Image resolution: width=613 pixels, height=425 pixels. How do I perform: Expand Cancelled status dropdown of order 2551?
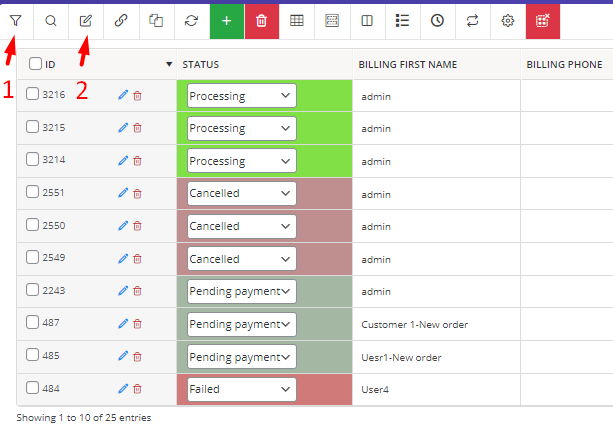point(241,193)
